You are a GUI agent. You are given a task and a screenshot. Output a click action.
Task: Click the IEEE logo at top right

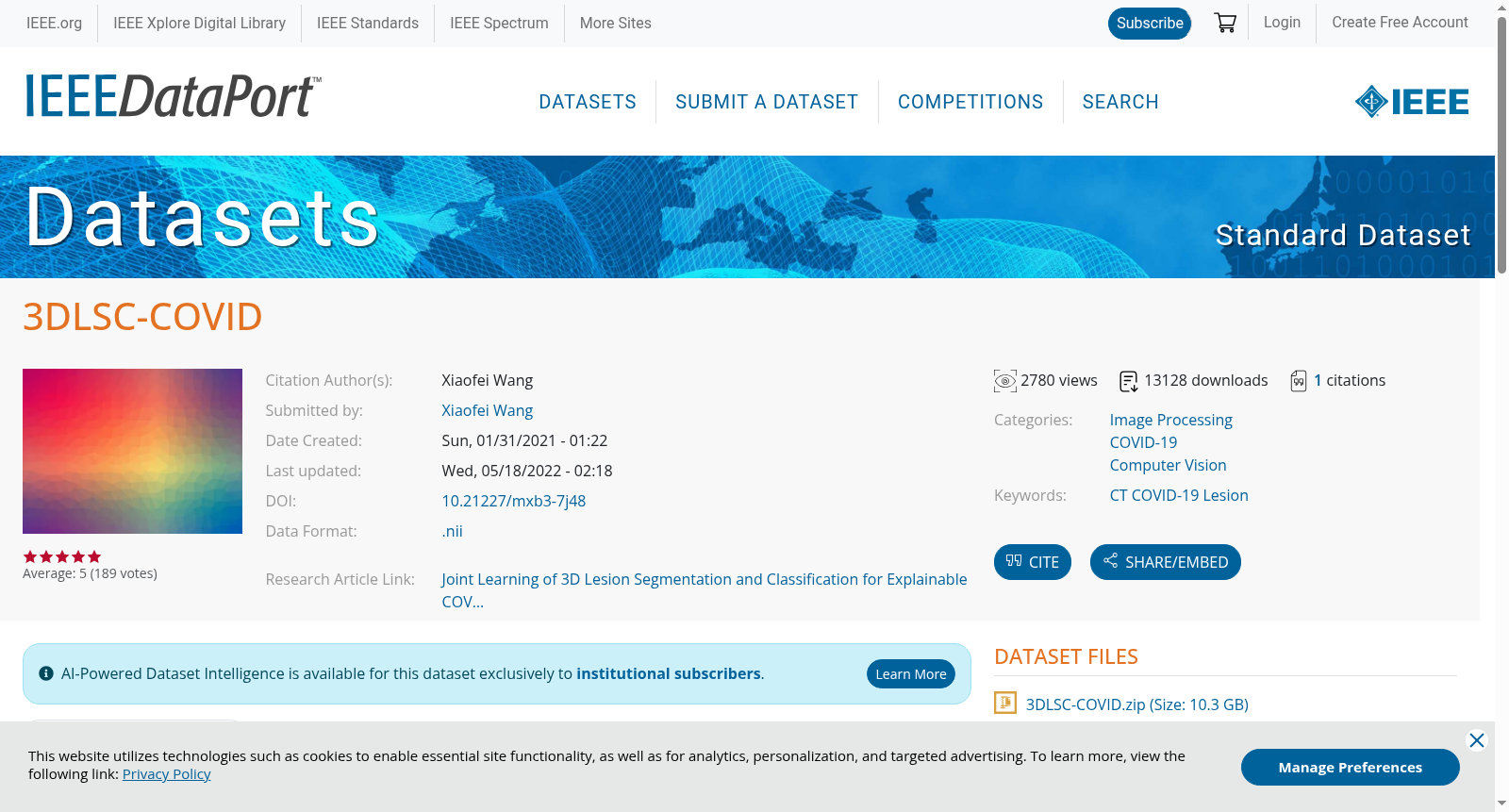[x=1412, y=102]
